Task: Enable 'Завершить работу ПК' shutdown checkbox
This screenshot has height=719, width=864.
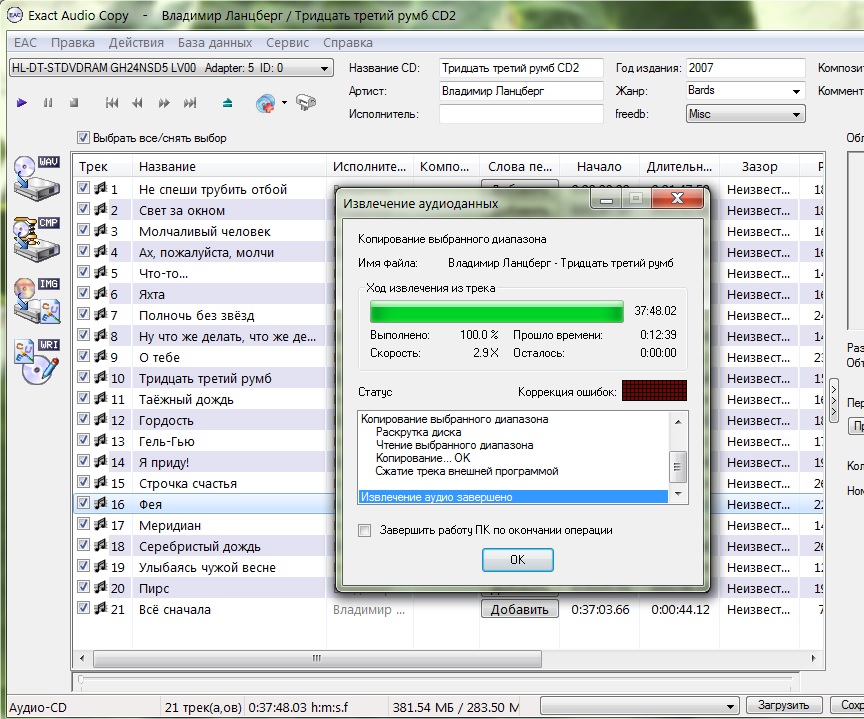Action: pos(365,530)
